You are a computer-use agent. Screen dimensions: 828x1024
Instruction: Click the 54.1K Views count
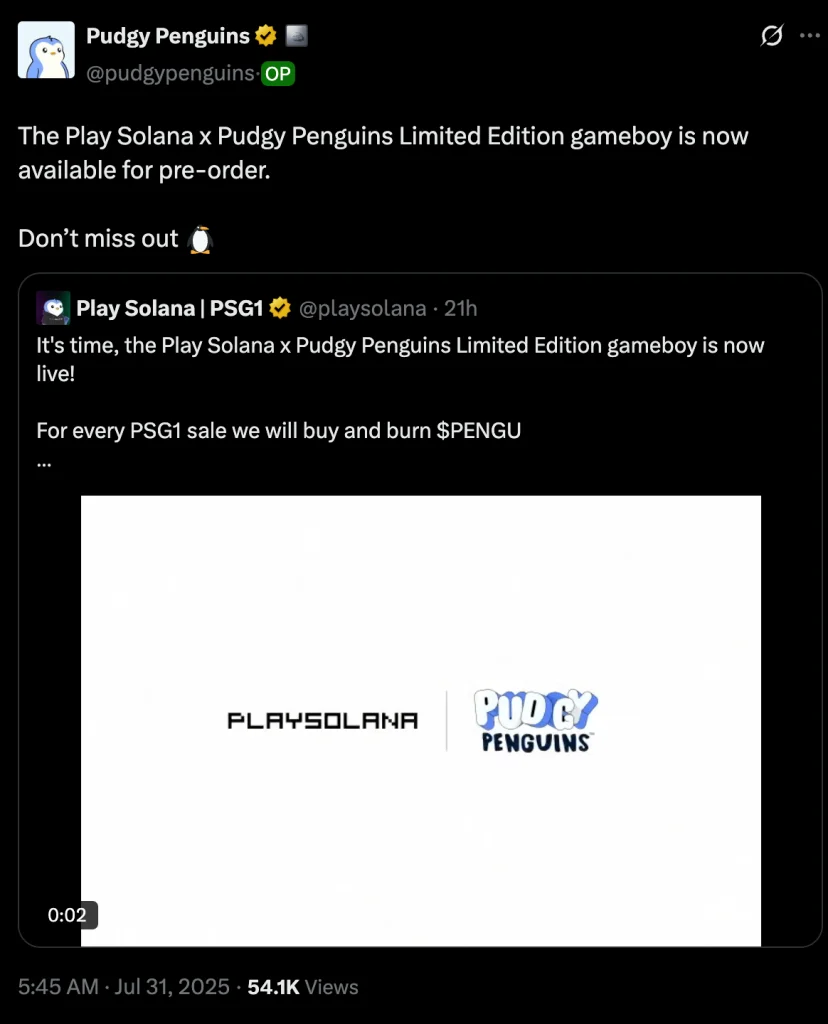tap(303, 986)
